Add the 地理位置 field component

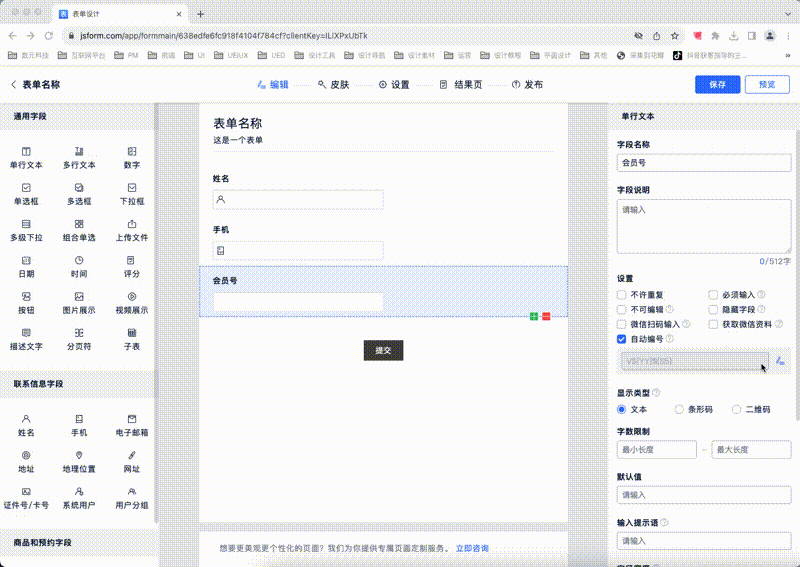point(79,461)
